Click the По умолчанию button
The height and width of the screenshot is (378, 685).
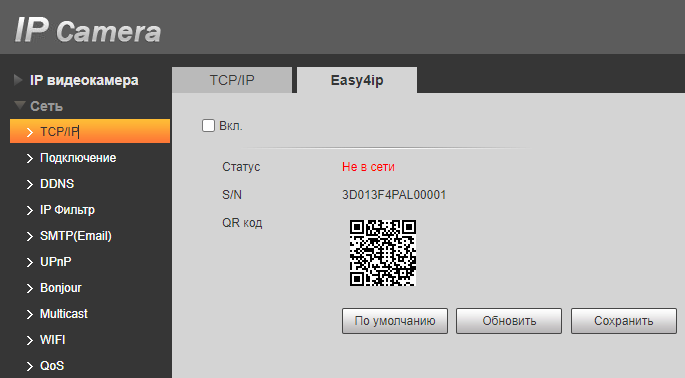pos(395,321)
